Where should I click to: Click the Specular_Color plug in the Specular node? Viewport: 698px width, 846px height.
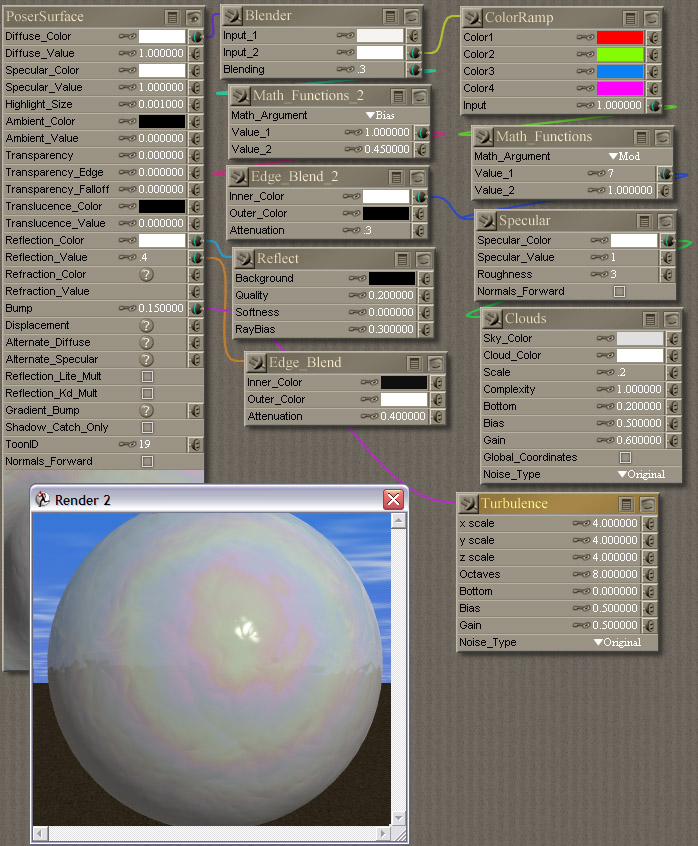tap(668, 241)
